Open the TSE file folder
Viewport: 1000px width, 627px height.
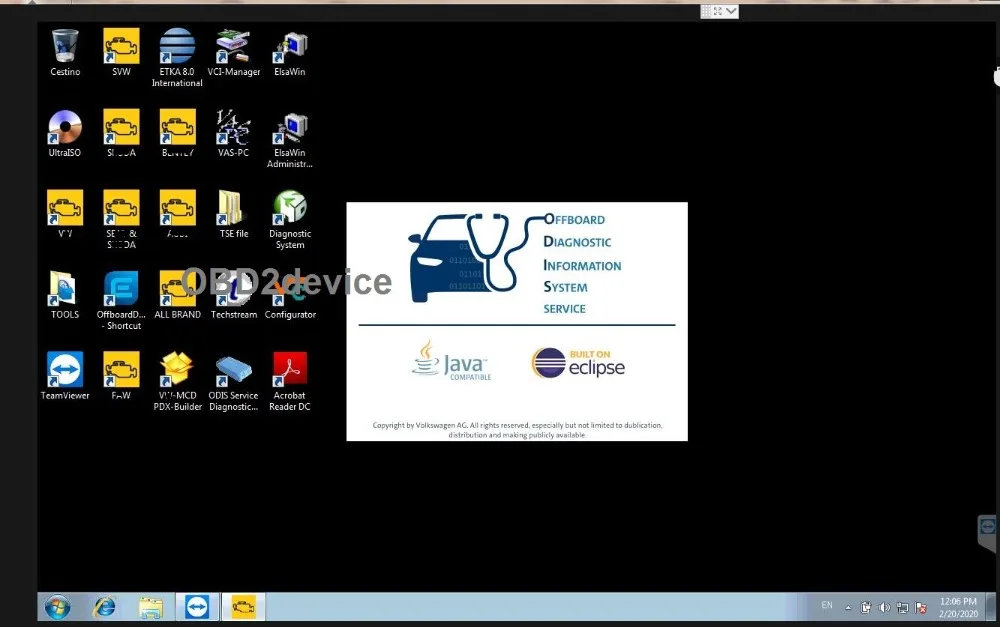pos(233,214)
